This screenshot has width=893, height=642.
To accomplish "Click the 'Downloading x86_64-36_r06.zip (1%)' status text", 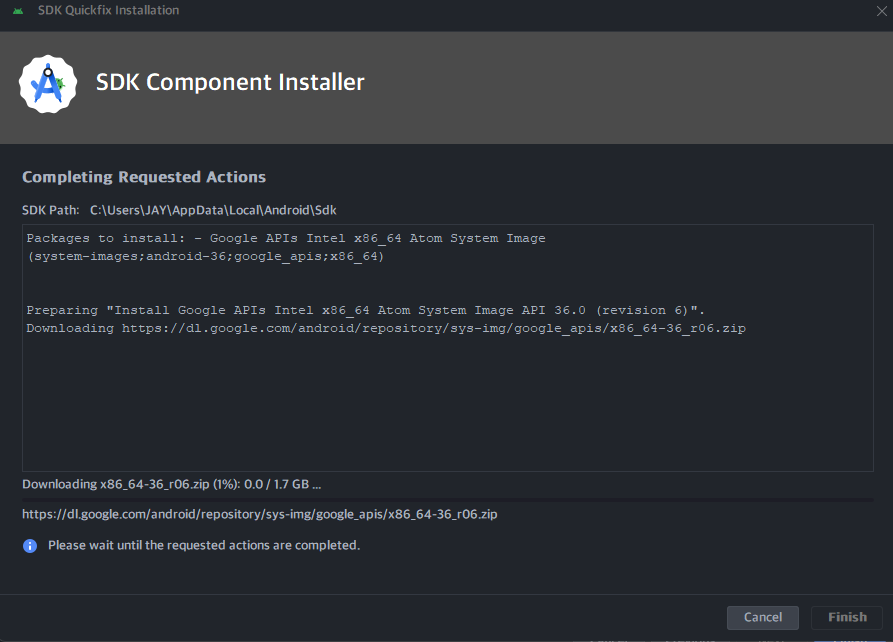I will click(x=171, y=484).
